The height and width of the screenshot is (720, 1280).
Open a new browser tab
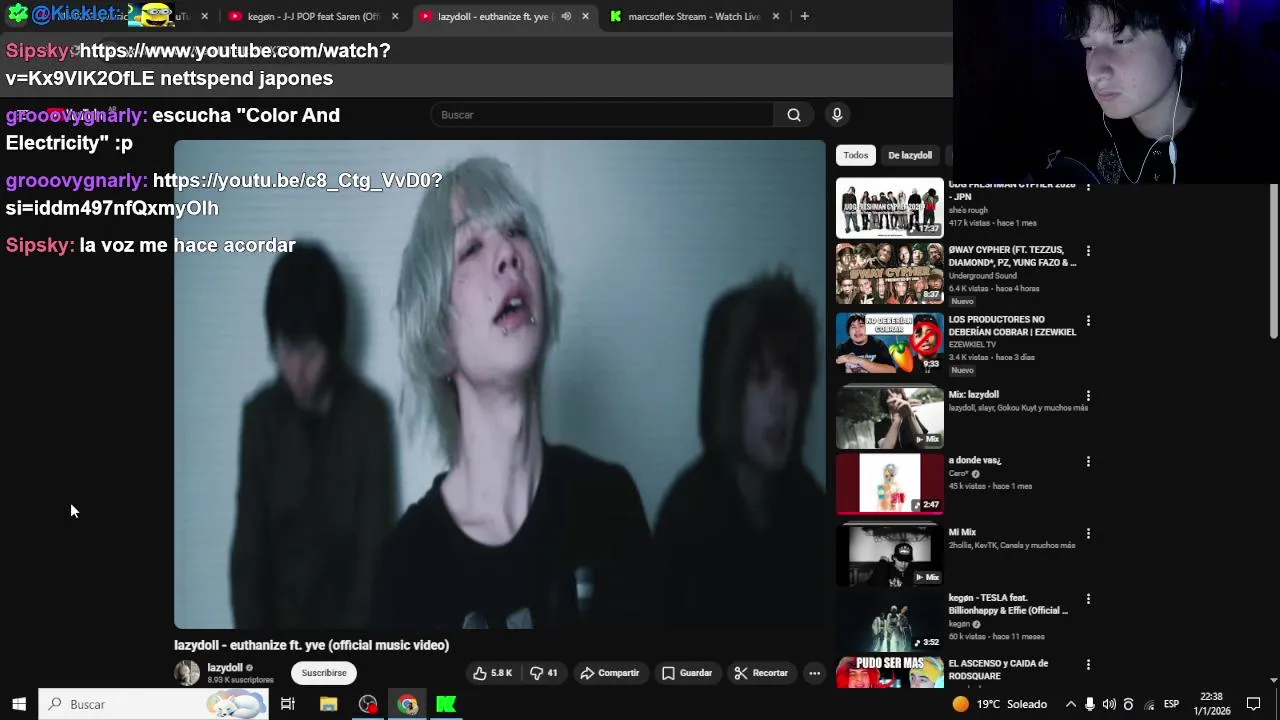point(804,16)
